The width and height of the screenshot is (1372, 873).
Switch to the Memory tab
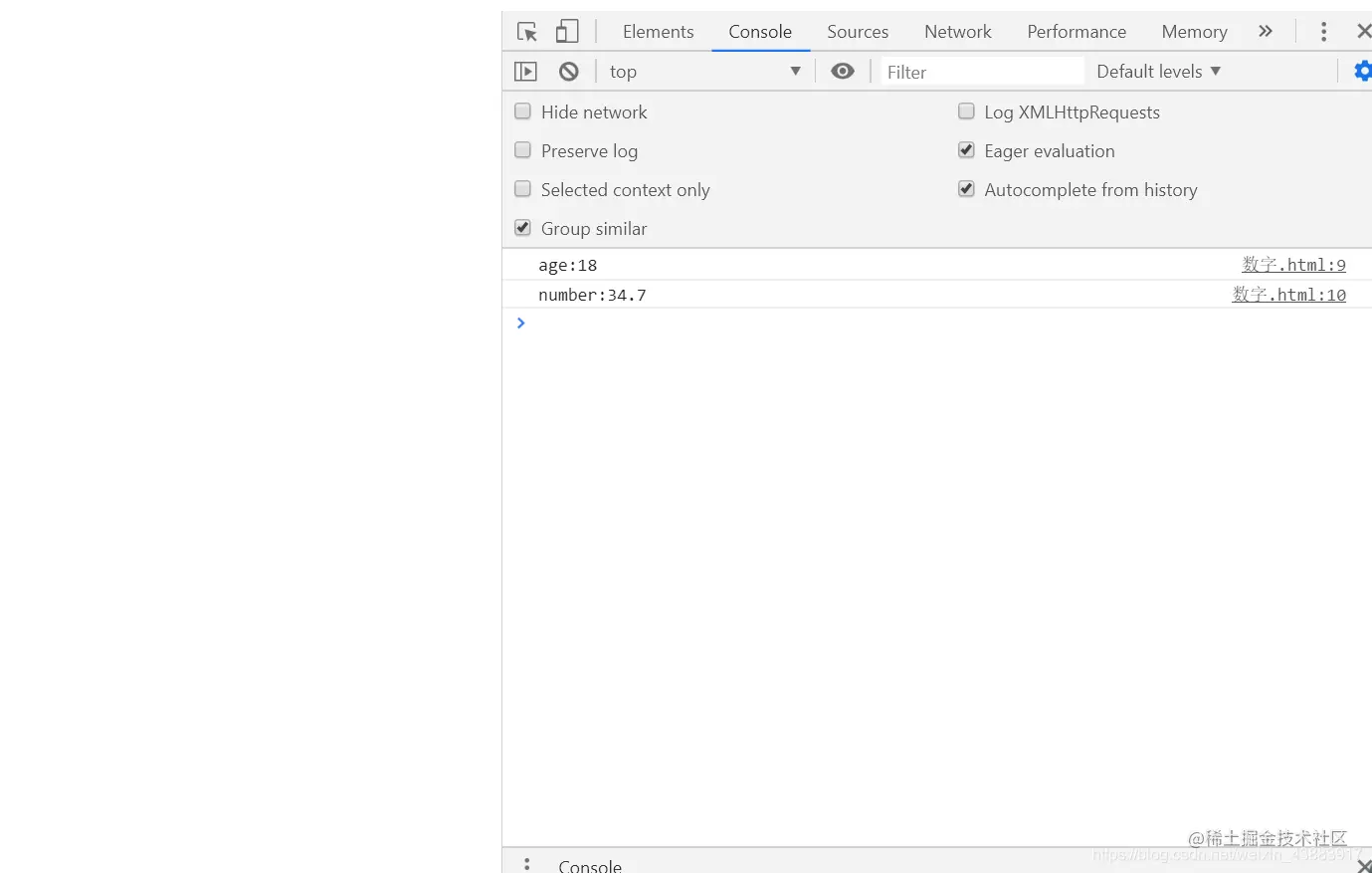(x=1194, y=32)
